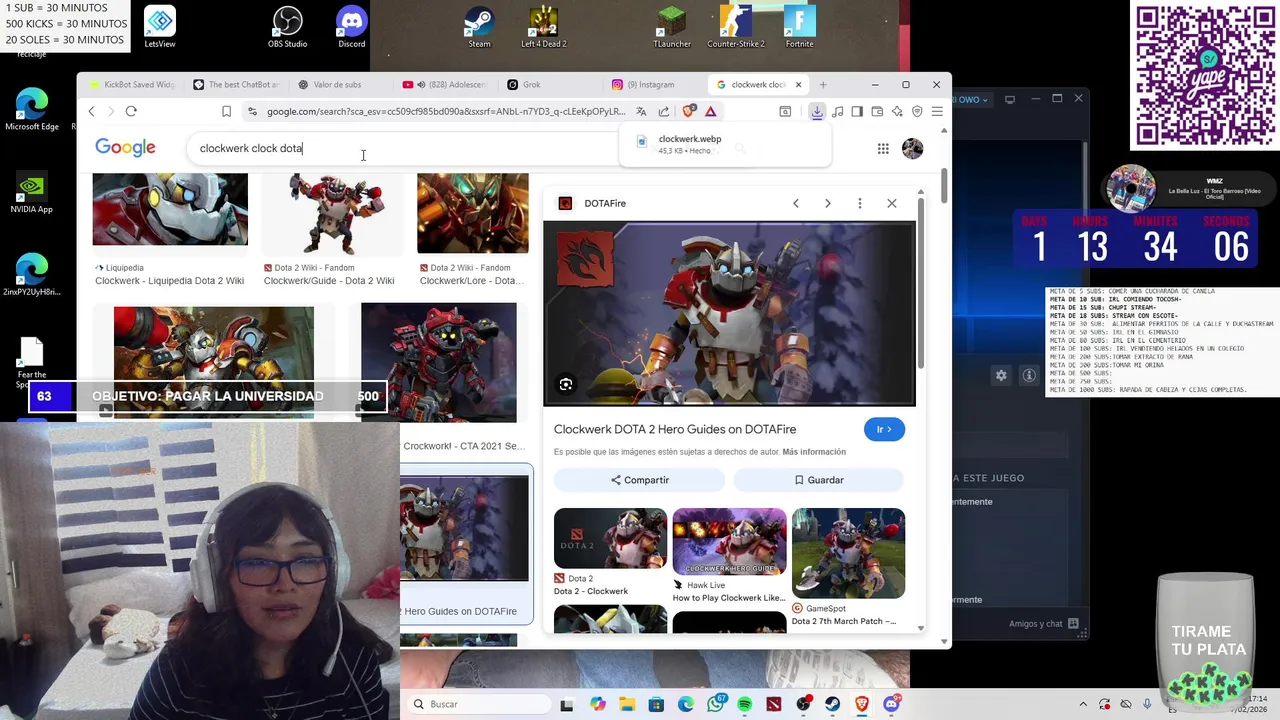The width and height of the screenshot is (1280, 720).
Task: Click the share icon in address bar
Action: [x=663, y=111]
